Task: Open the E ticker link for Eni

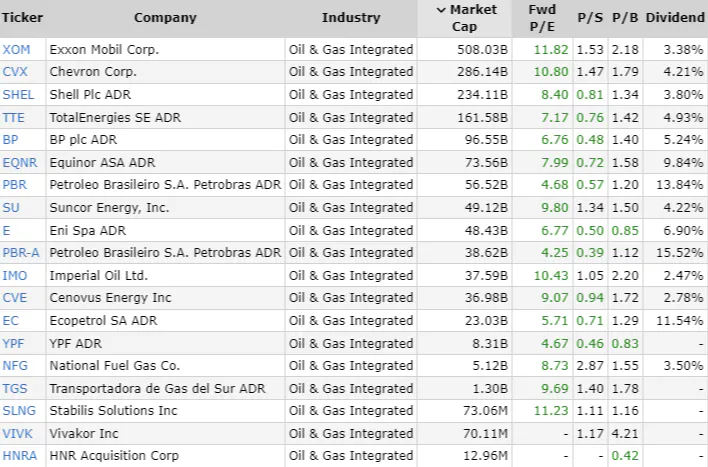Action: point(6,230)
